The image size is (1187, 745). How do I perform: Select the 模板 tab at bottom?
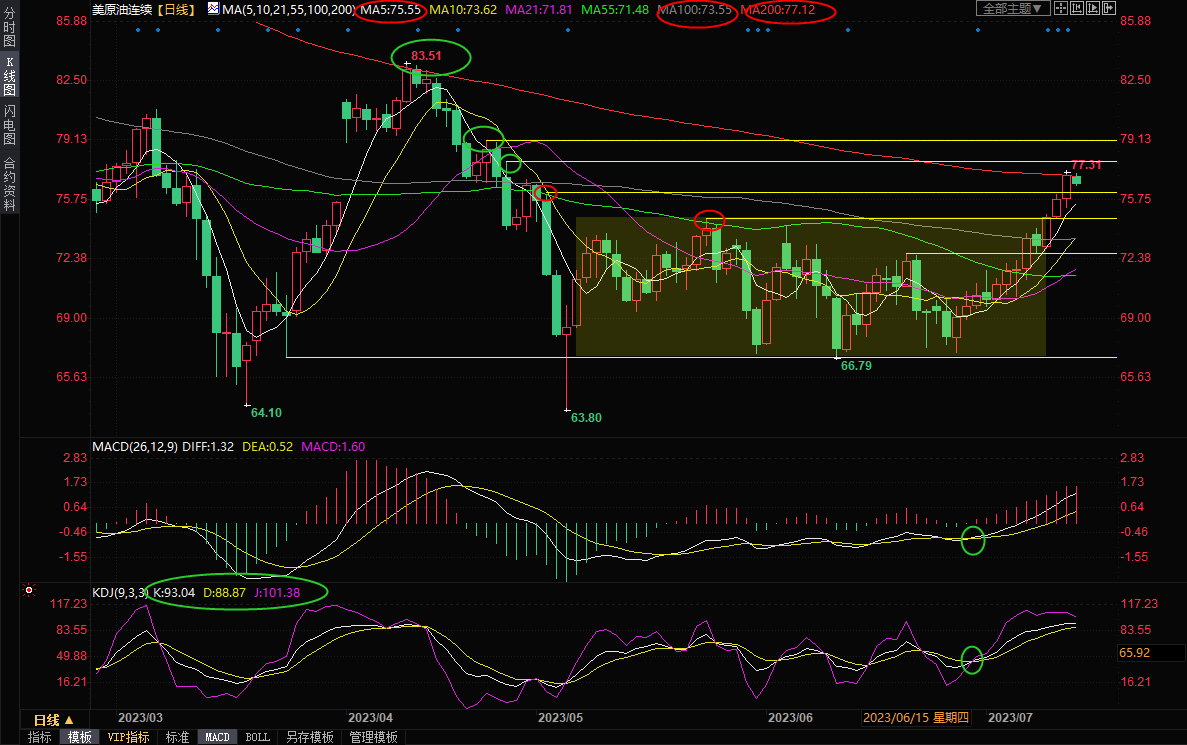80,737
